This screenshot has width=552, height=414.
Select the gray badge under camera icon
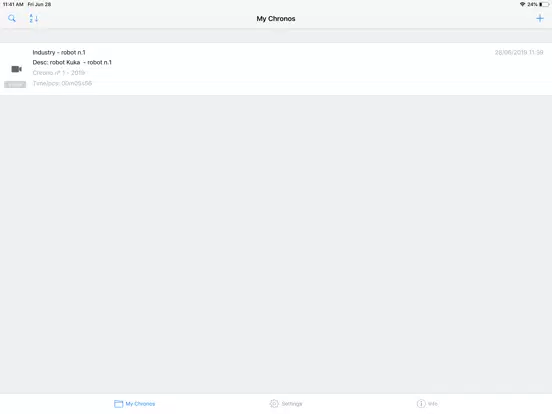tap(15, 84)
